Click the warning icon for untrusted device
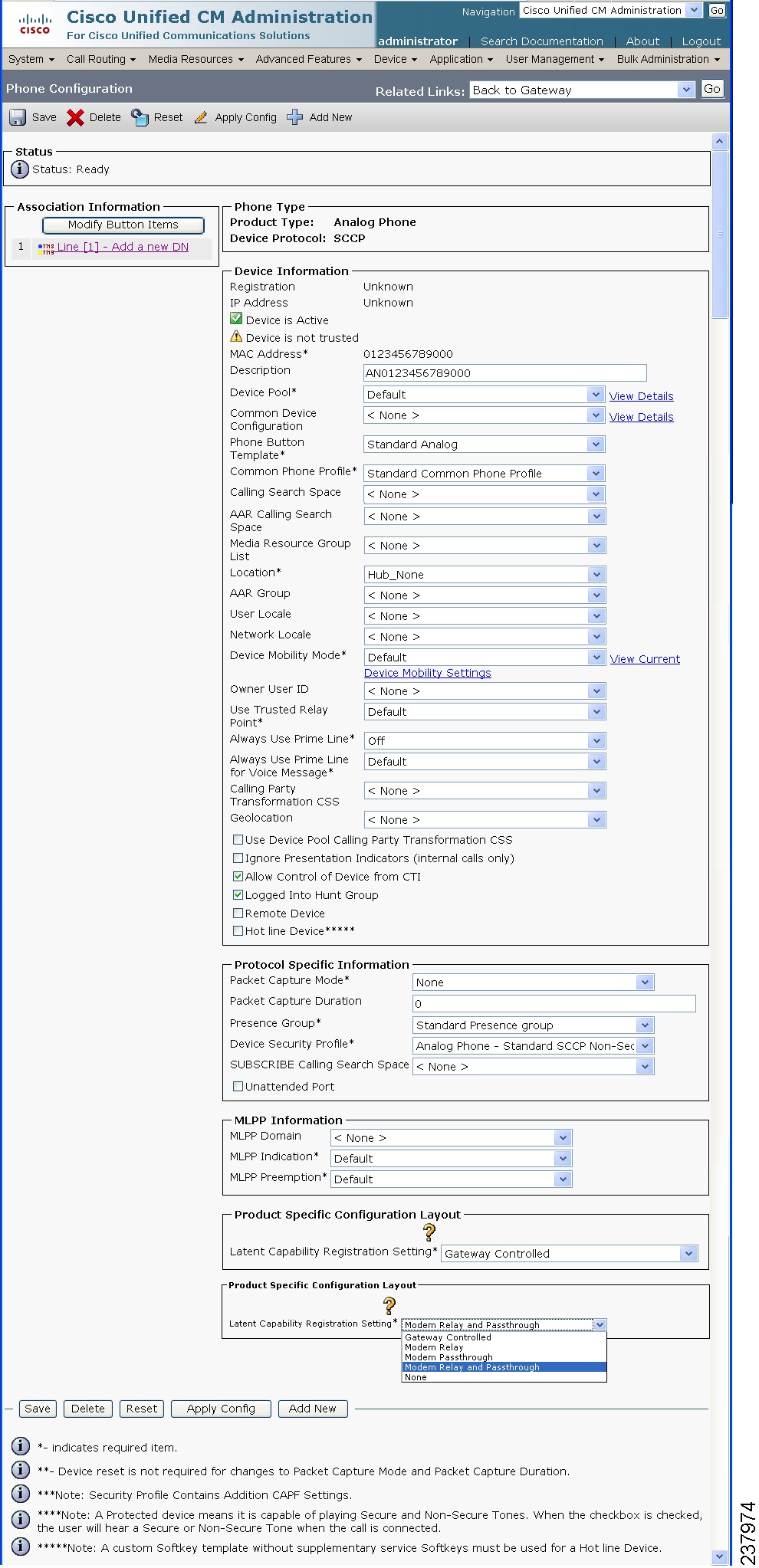This screenshot has height=1568, width=759. [236, 337]
